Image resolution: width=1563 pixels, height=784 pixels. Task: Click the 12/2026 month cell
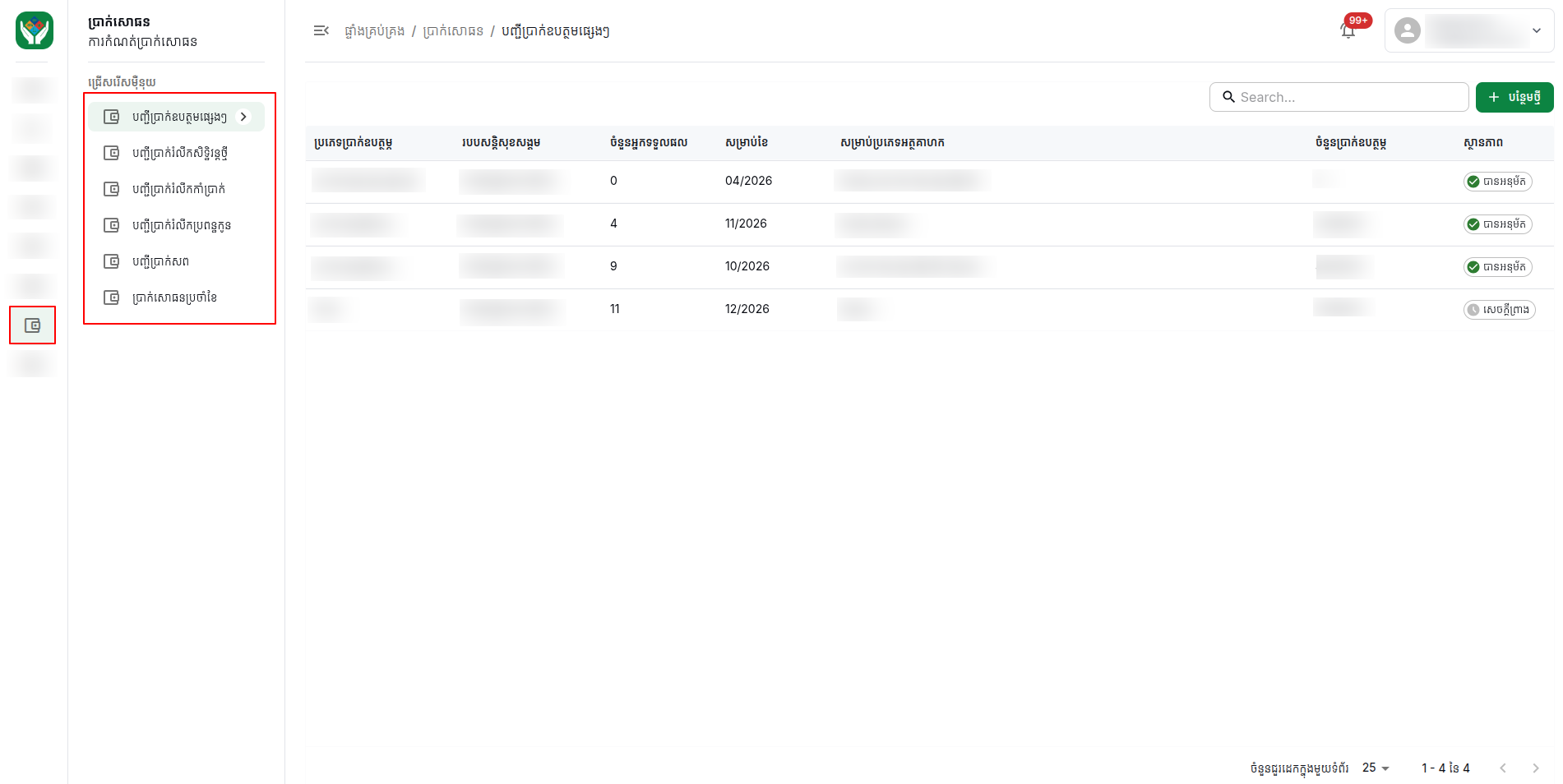tap(747, 309)
